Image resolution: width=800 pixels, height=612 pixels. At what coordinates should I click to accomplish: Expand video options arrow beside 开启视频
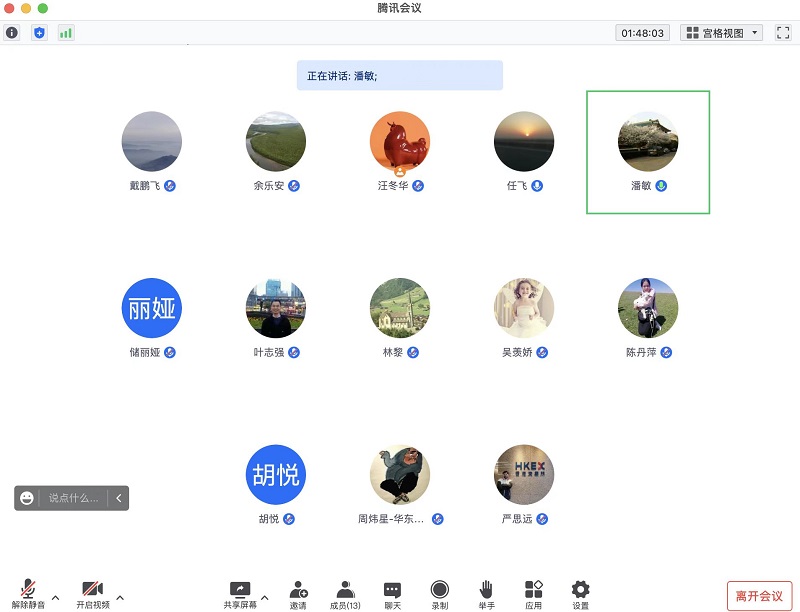pyautogui.click(x=120, y=598)
